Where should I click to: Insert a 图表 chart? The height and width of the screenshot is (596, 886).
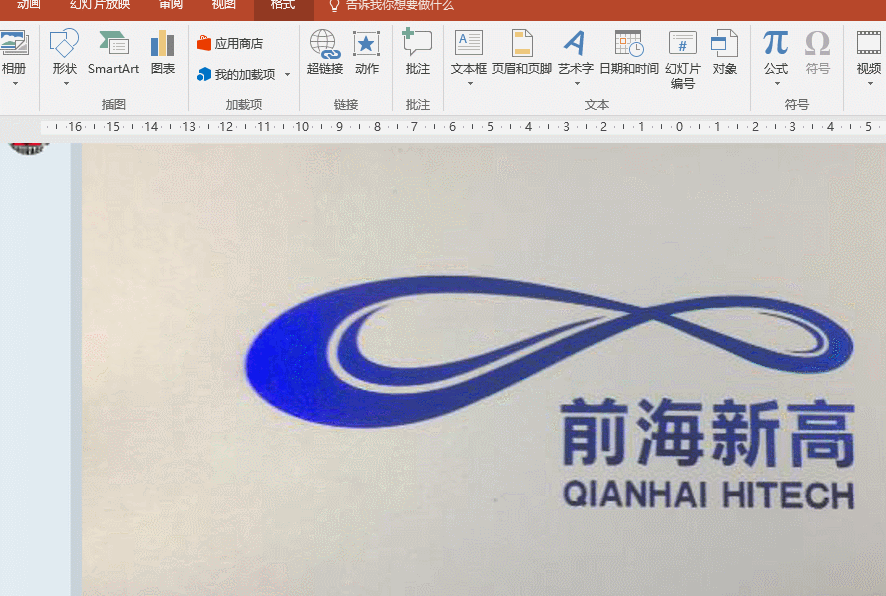point(163,52)
